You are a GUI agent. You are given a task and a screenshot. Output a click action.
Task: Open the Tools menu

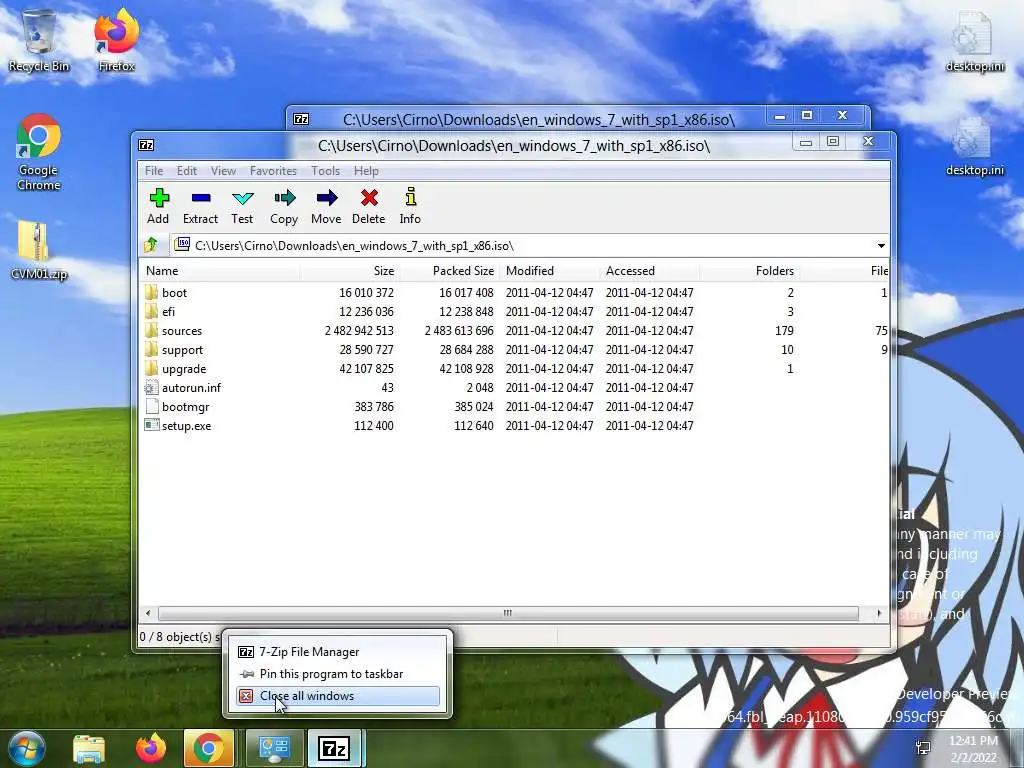click(x=325, y=170)
